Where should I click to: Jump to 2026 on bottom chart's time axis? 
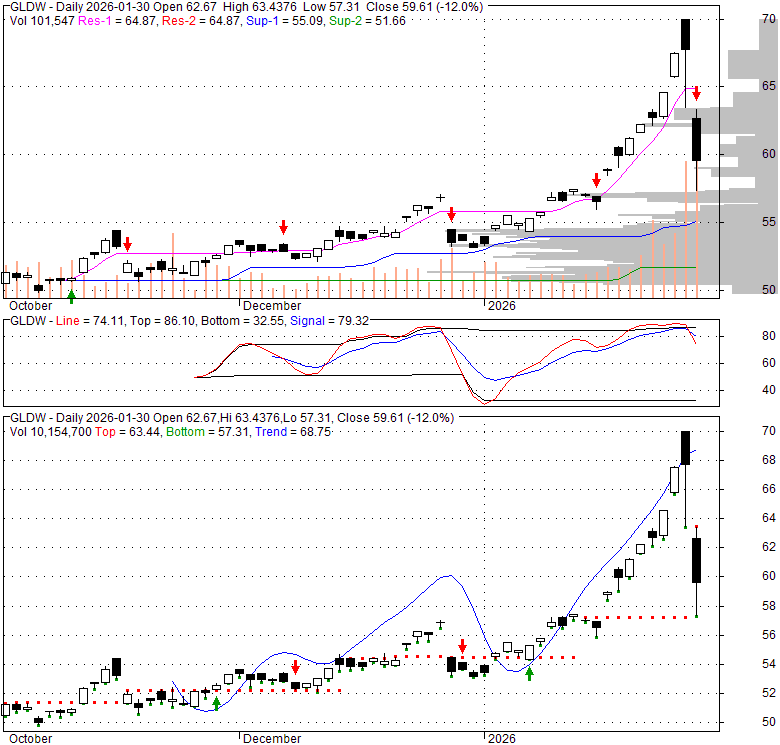(501, 738)
